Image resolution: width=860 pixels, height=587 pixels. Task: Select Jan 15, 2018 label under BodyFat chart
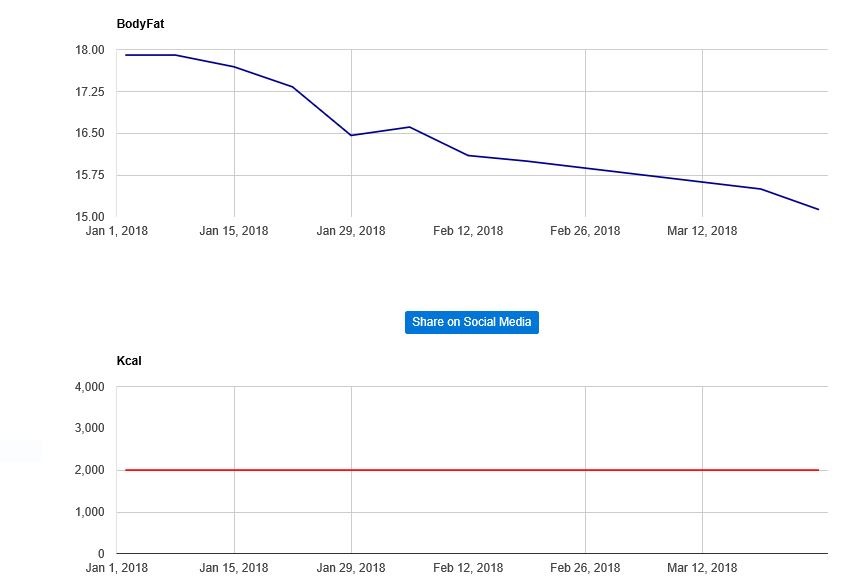coord(234,231)
